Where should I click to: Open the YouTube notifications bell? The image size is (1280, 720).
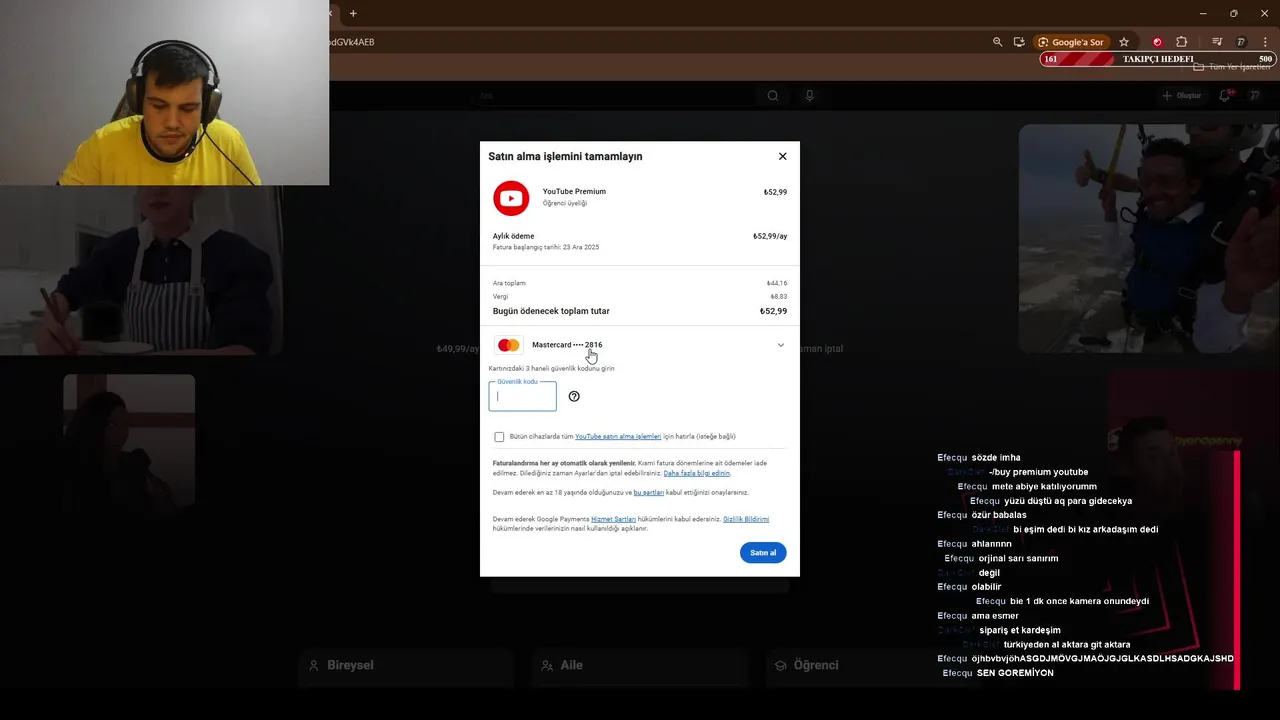pyautogui.click(x=1225, y=96)
